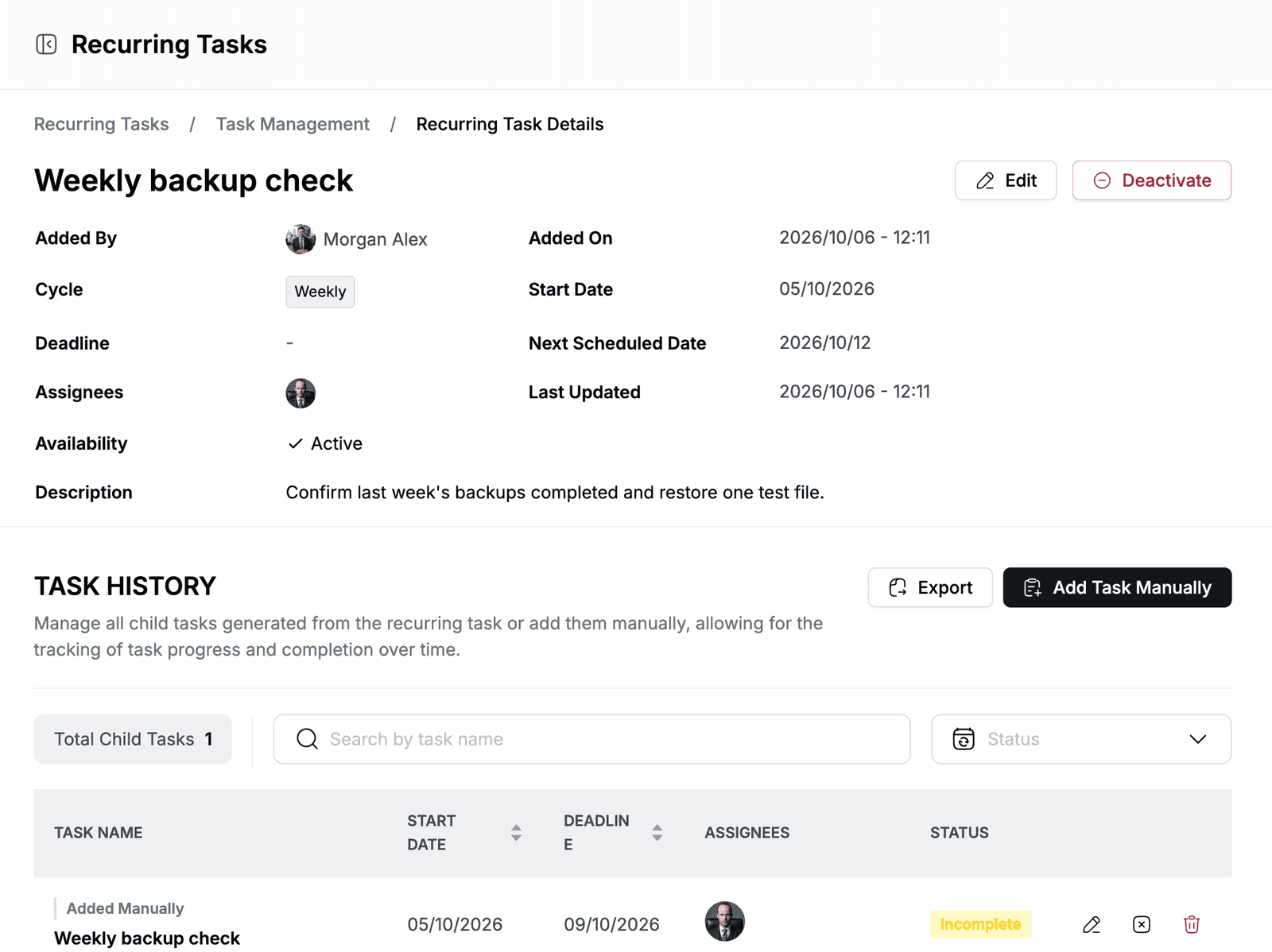Image resolution: width=1272 pixels, height=952 pixels.
Task: Click the Next Scheduled Date value 2026/10/12
Action: [824, 342]
